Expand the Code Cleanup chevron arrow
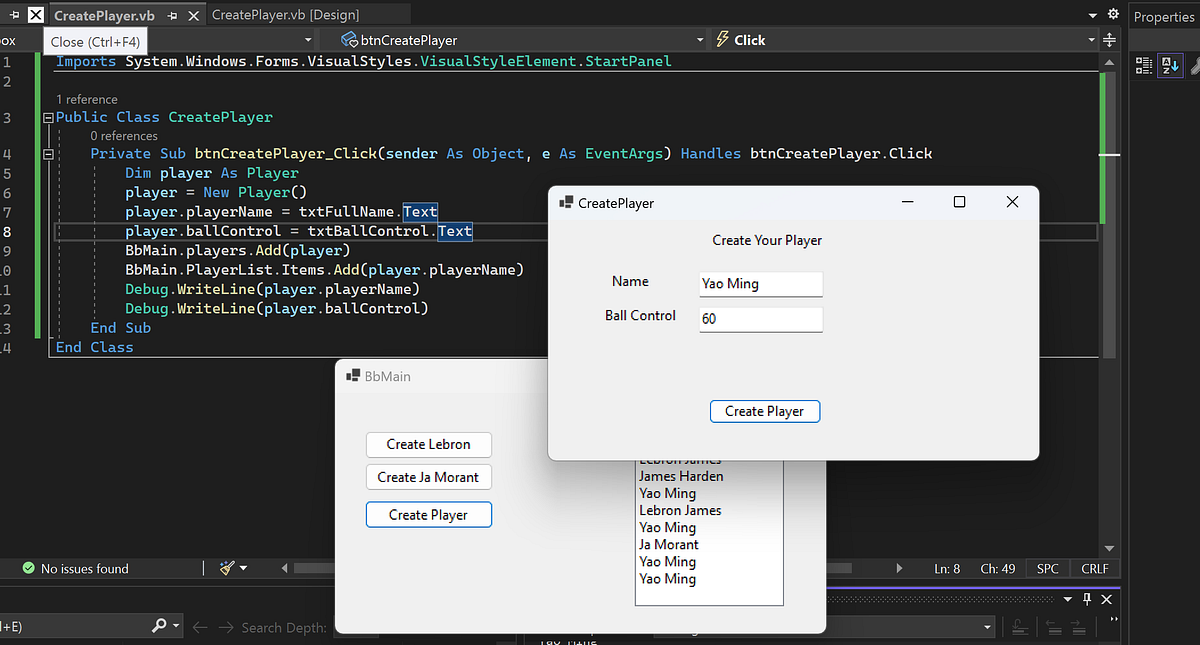Viewport: 1200px width, 645px height. [245, 568]
